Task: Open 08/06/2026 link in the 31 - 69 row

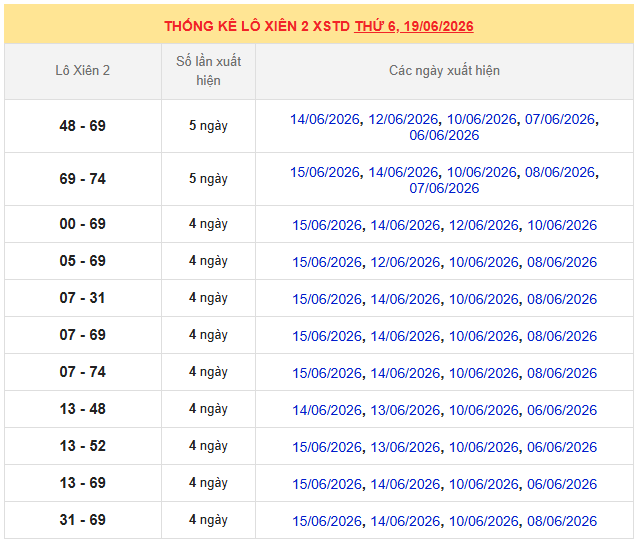Action: (x=562, y=521)
